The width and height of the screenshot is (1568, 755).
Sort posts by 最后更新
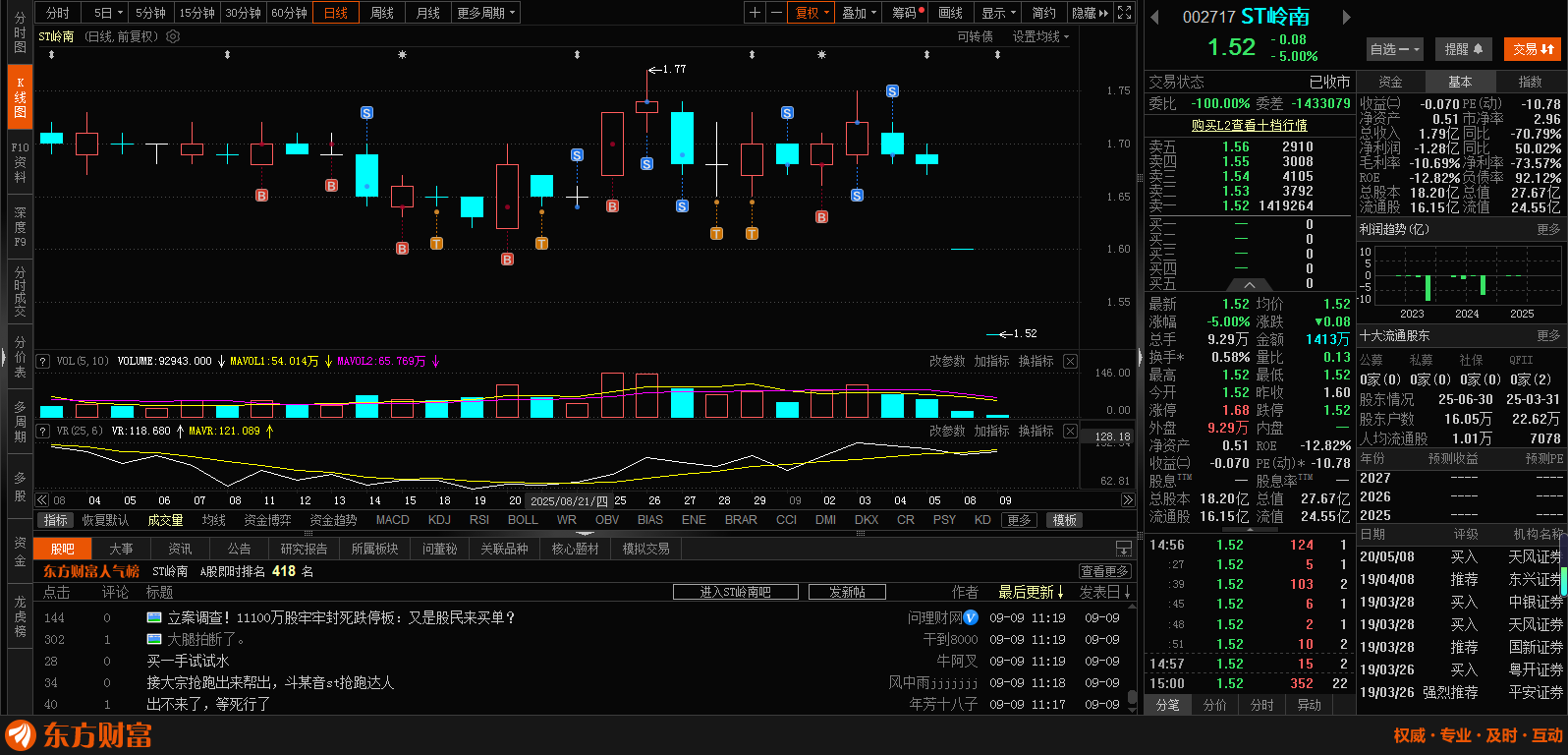click(x=1031, y=592)
